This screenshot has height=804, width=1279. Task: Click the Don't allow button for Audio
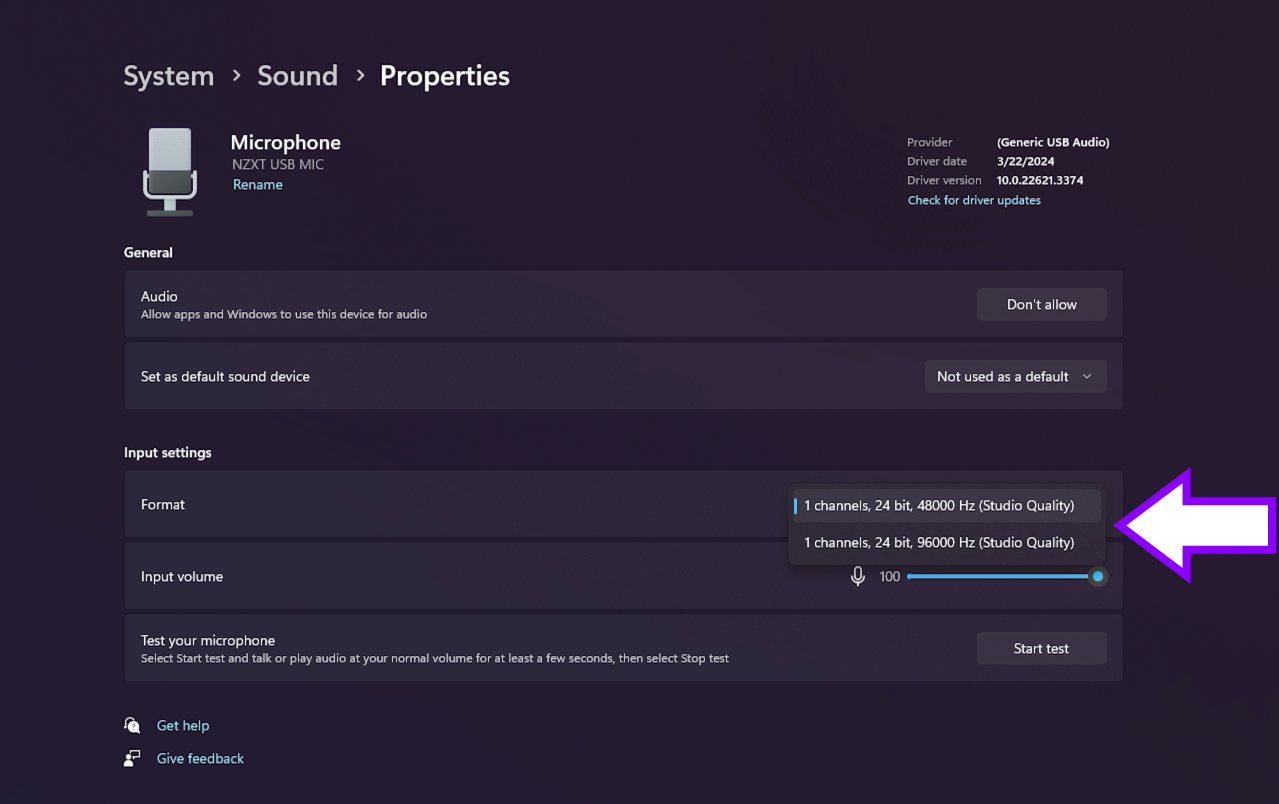click(x=1041, y=304)
